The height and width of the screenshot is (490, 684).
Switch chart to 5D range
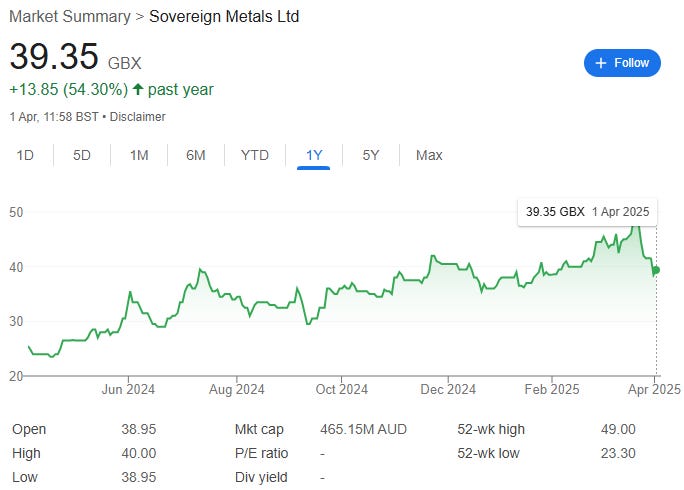coord(82,155)
